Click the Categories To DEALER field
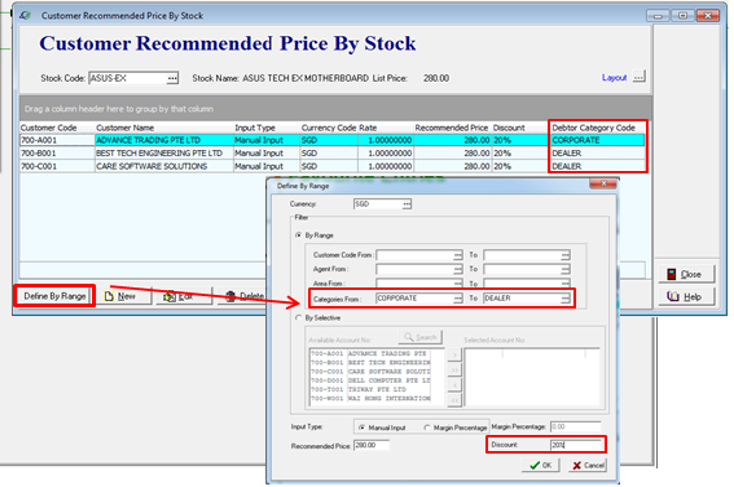 (522, 298)
